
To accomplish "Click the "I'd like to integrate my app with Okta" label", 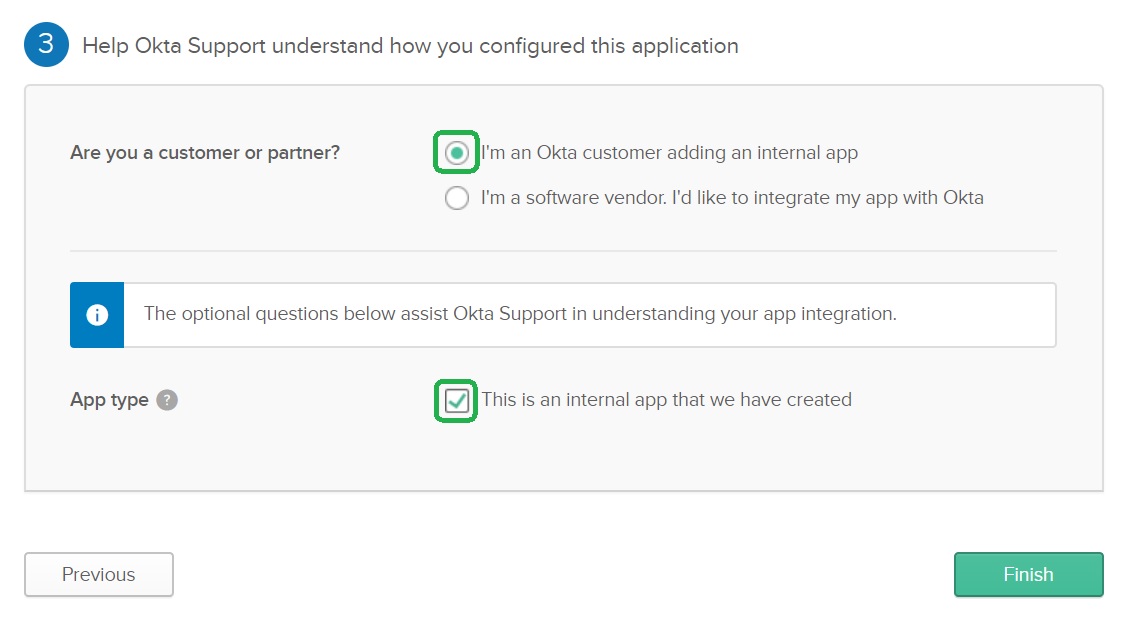I will (x=731, y=198).
